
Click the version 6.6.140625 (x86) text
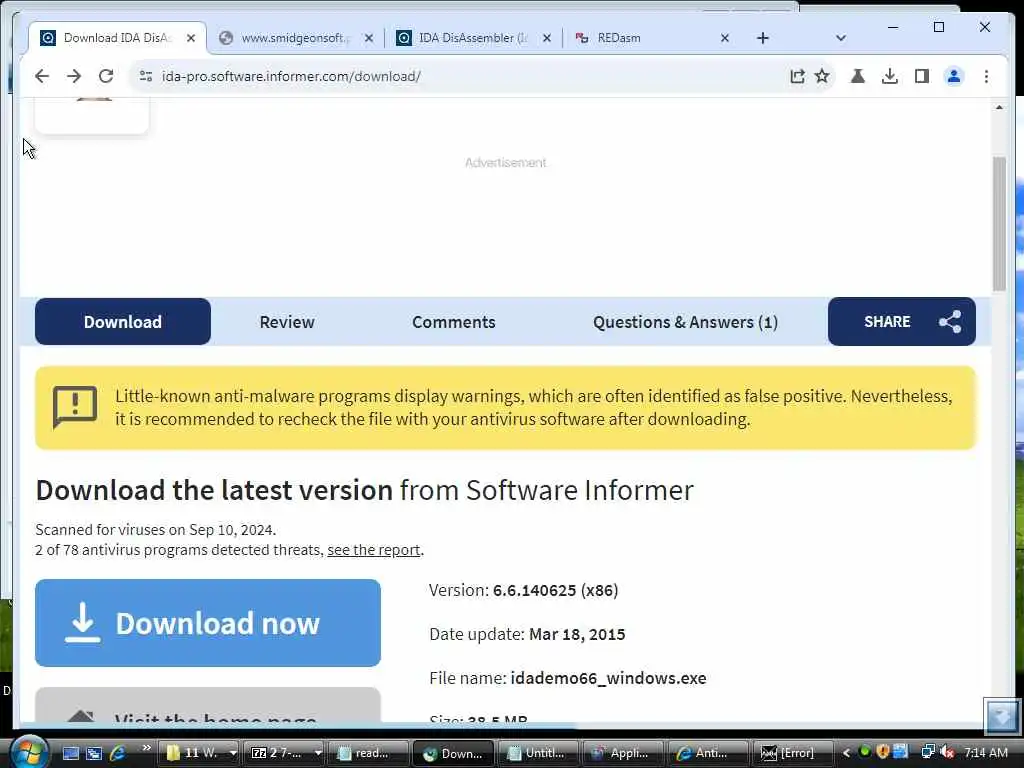point(555,590)
